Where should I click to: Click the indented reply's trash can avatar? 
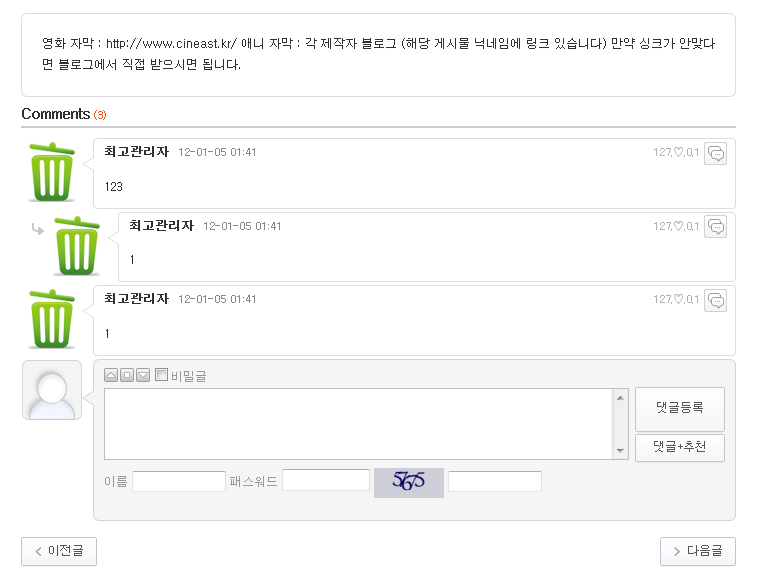76,245
